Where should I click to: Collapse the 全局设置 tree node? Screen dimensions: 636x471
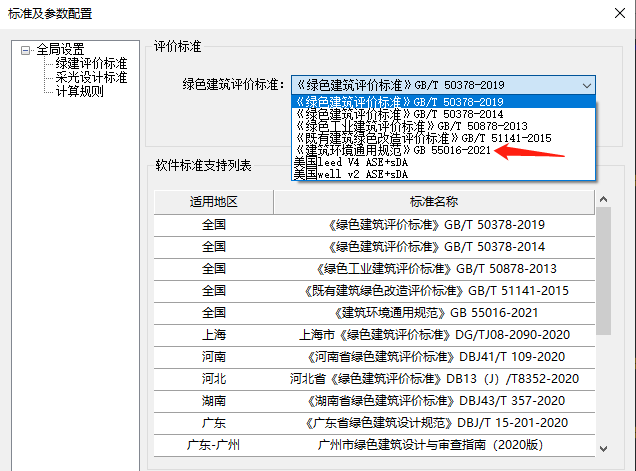pyautogui.click(x=26, y=50)
